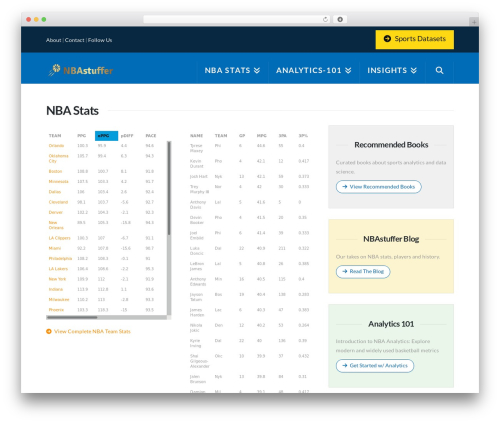Open the Philadelphia team link
500x423 pixels.
[60, 259]
